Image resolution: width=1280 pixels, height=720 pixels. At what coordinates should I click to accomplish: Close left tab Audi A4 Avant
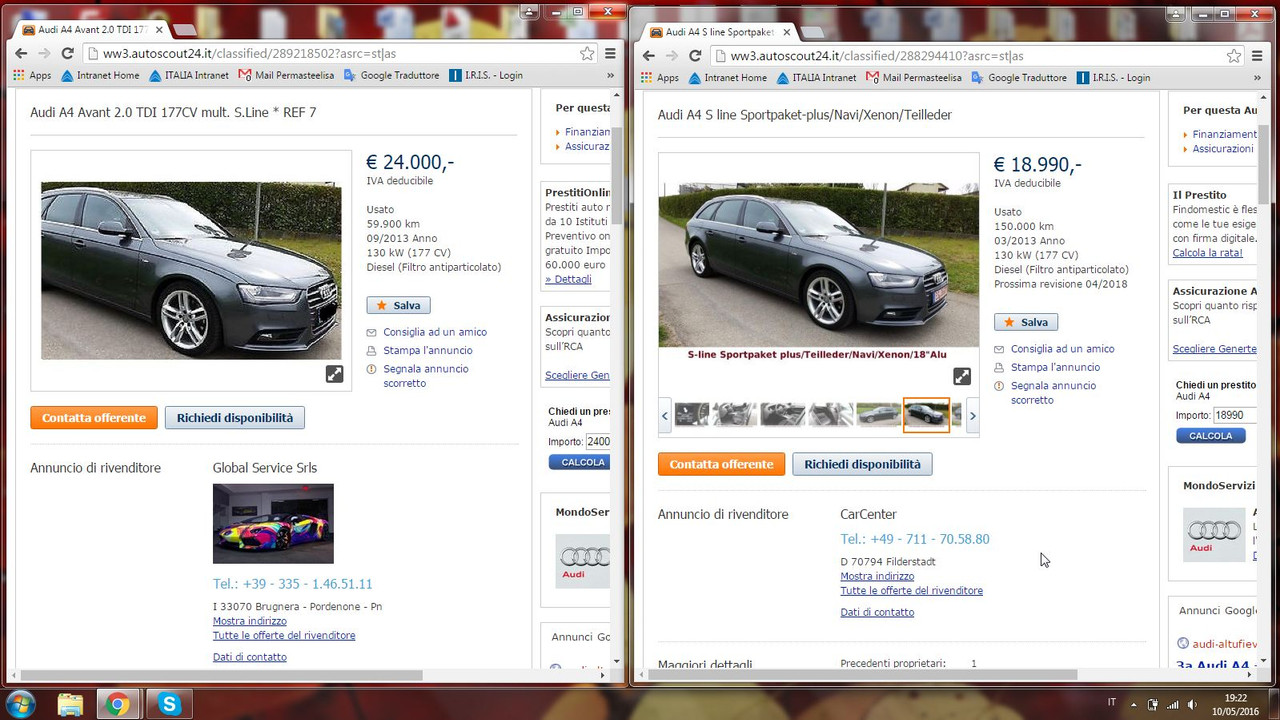(159, 30)
